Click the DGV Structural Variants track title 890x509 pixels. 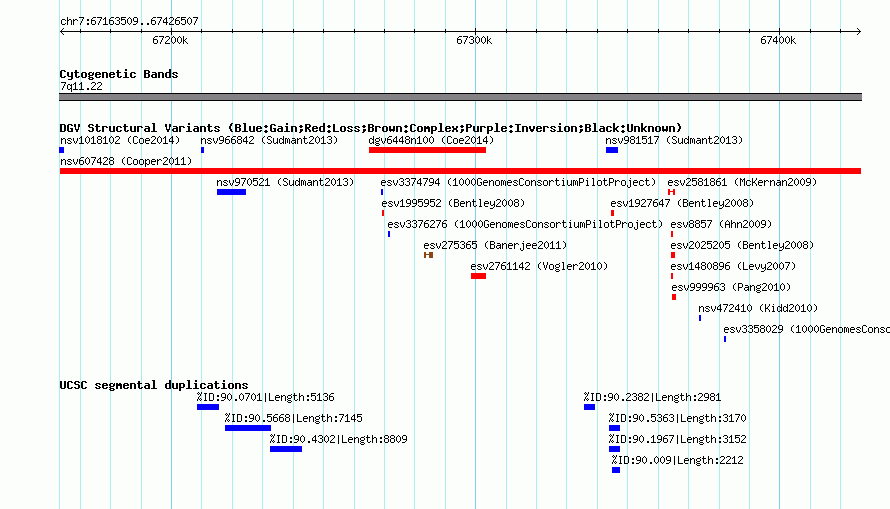click(x=371, y=128)
